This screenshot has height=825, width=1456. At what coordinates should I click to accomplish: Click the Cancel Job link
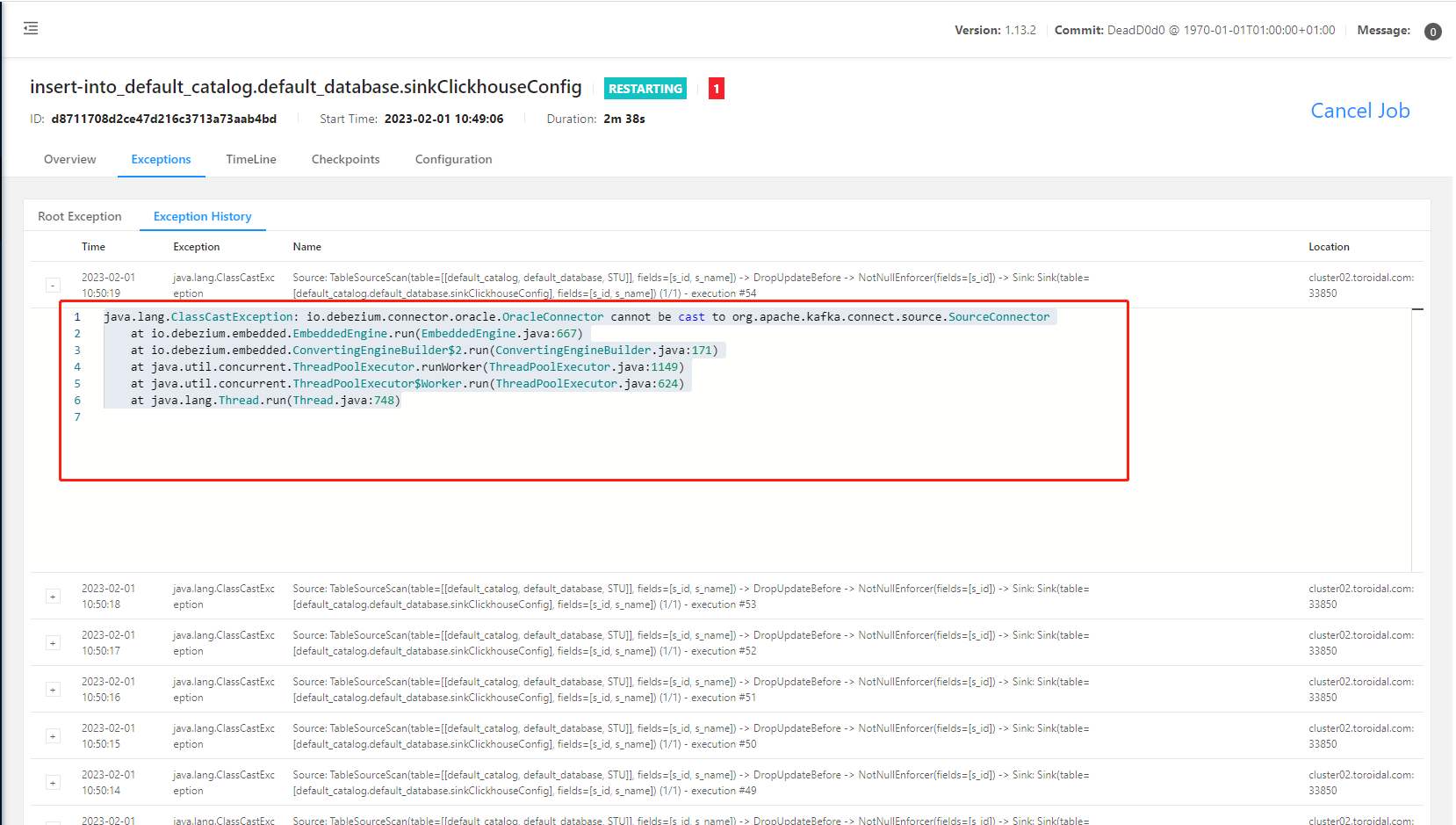click(x=1359, y=111)
